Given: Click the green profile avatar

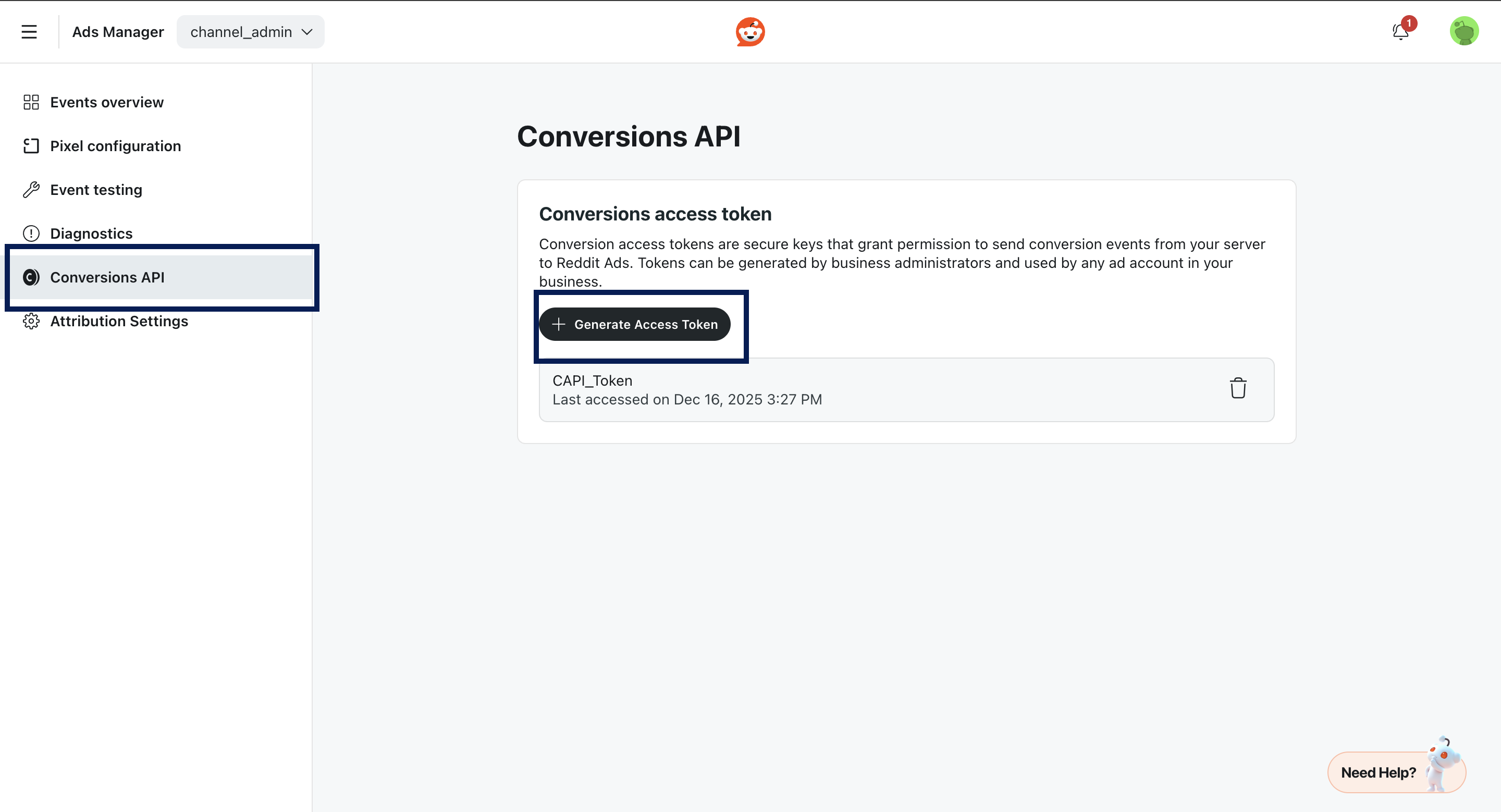Looking at the screenshot, I should [x=1463, y=31].
